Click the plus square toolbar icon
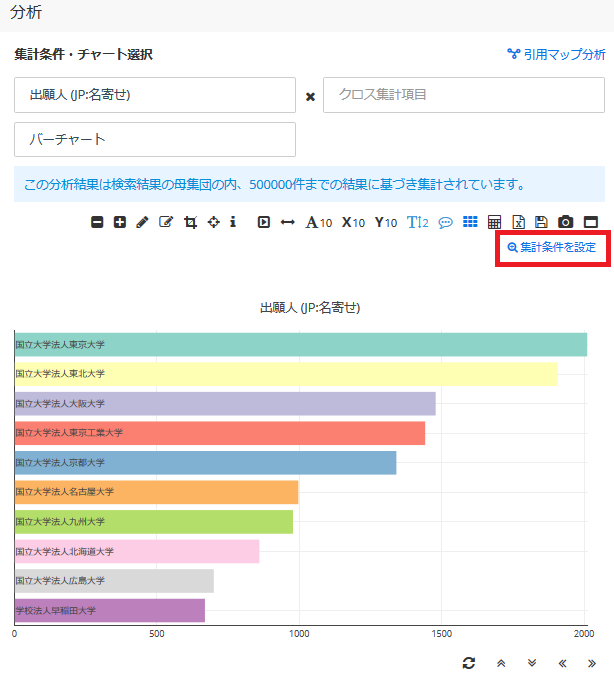Viewport: 614px width, 683px height. pos(120,222)
